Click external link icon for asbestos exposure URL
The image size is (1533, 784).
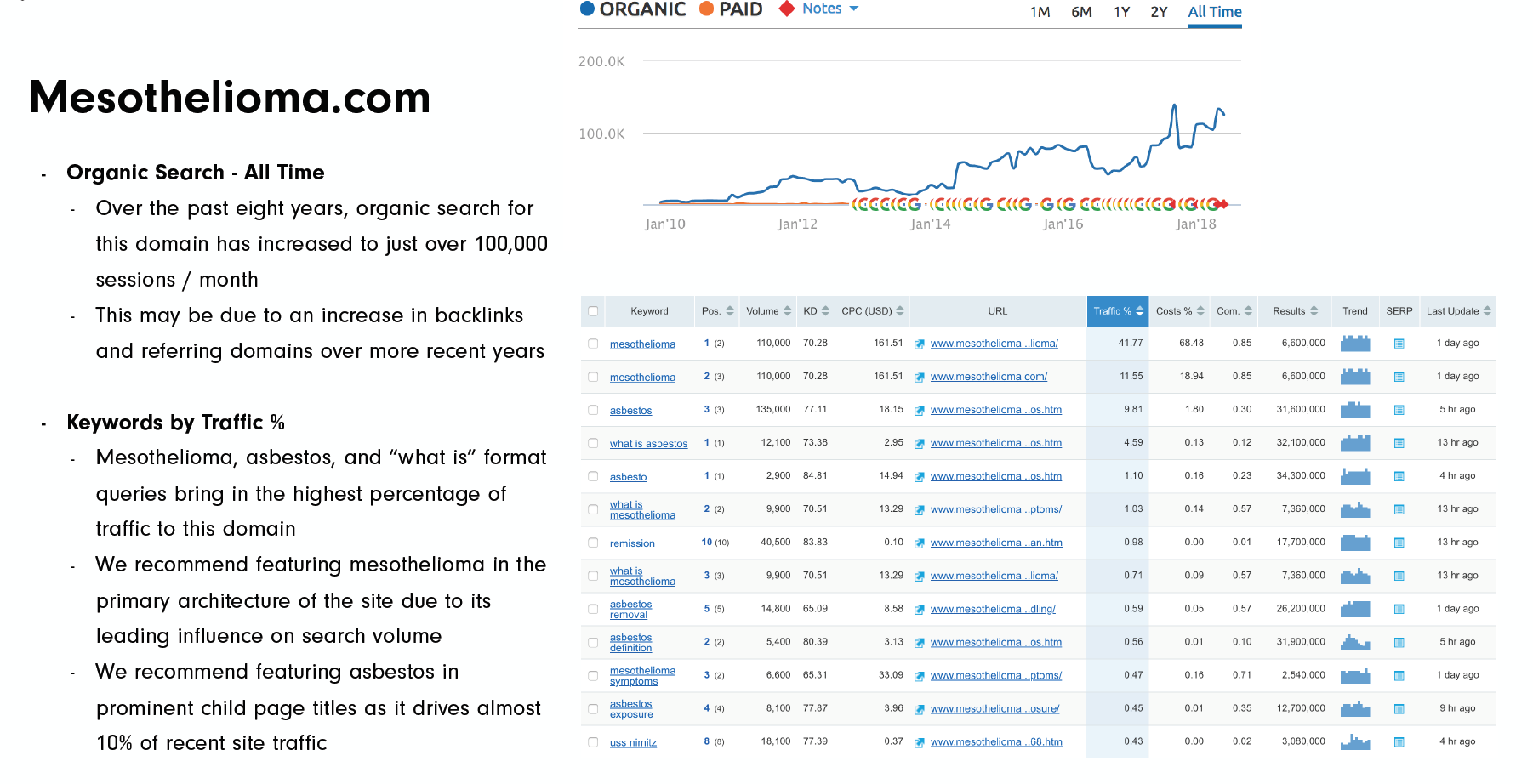[x=920, y=709]
